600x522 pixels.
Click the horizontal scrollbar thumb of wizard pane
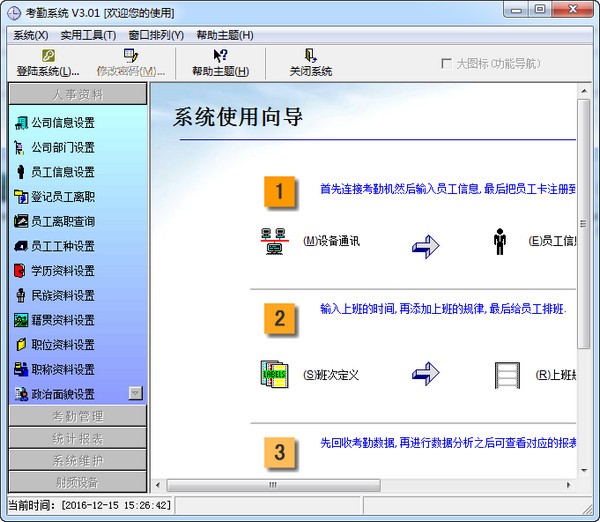point(273,485)
